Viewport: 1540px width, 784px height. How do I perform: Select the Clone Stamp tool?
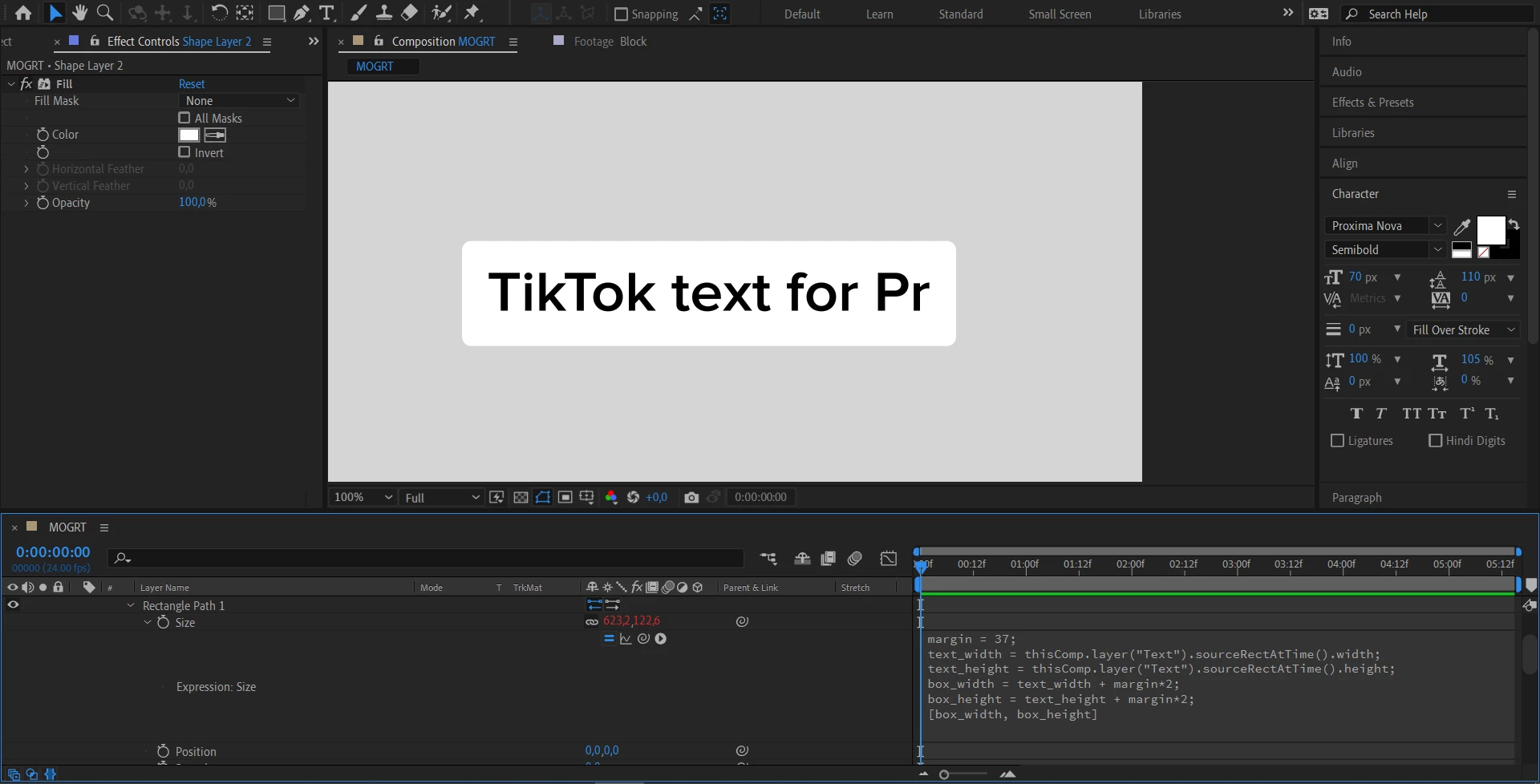[x=384, y=13]
